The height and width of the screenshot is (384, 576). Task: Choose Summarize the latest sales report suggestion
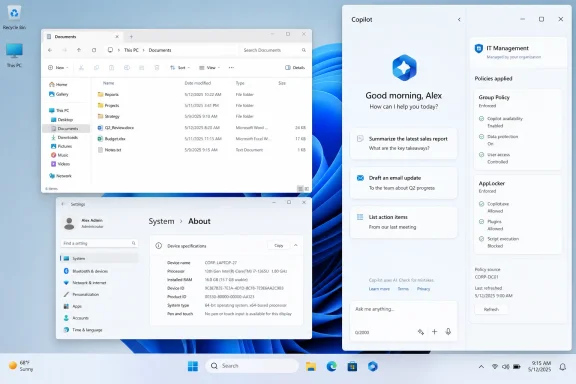[x=404, y=143]
